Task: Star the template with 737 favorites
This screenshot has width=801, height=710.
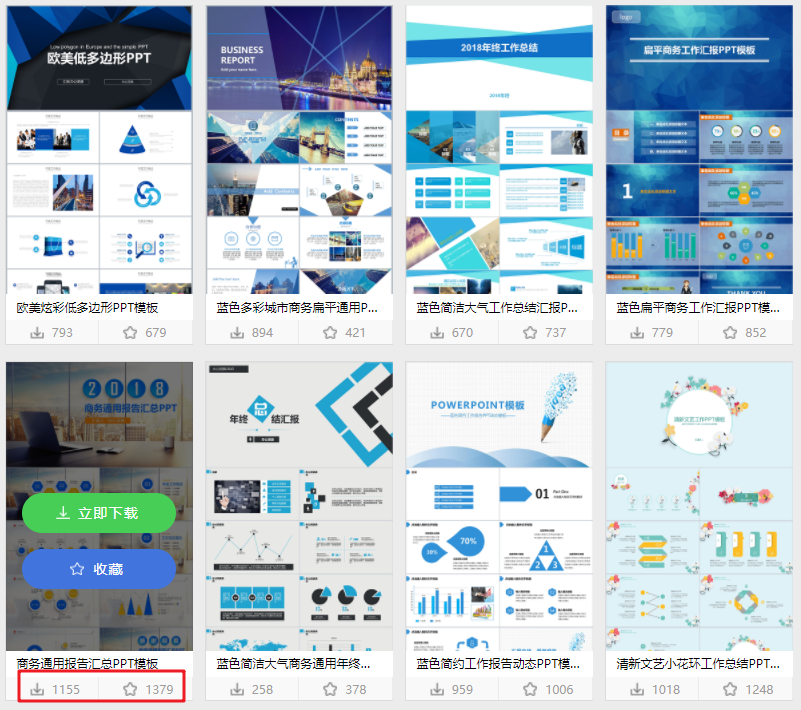Action: [530, 333]
